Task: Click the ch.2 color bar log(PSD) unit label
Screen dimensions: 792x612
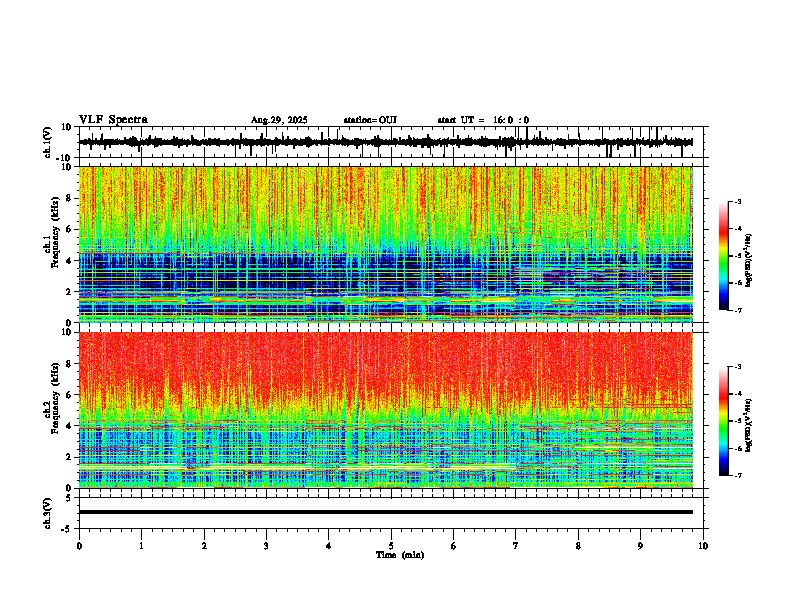Action: click(749, 425)
